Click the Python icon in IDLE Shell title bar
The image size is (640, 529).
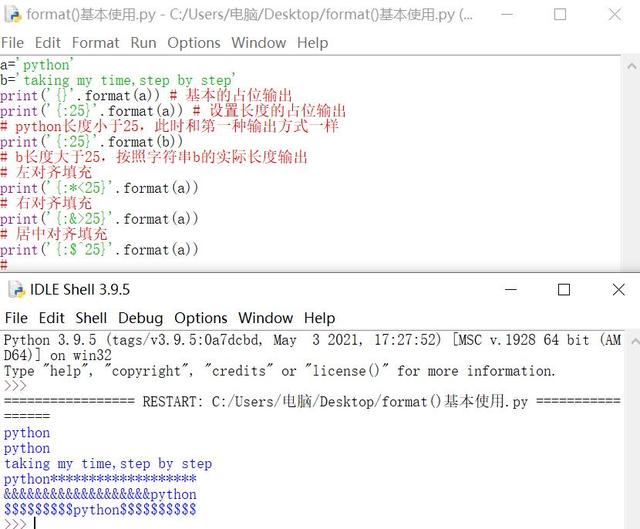(x=17, y=289)
